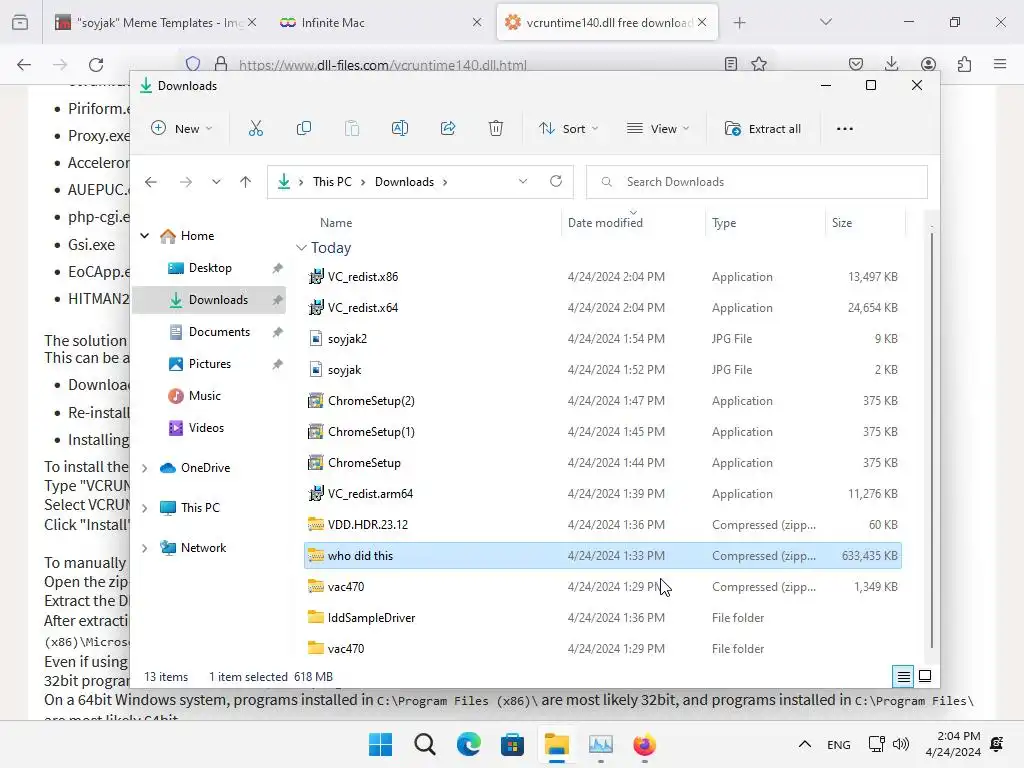Bookmark this page with star icon
The image size is (1024, 768).
tap(759, 64)
